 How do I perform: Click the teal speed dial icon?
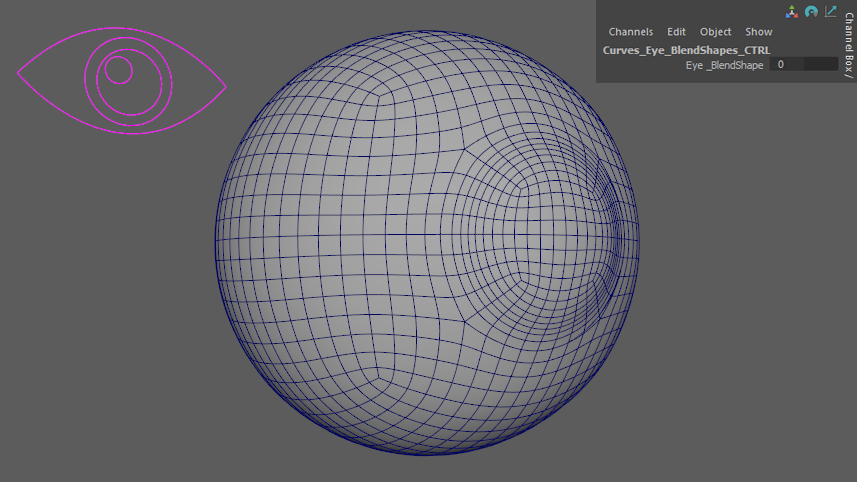point(811,11)
